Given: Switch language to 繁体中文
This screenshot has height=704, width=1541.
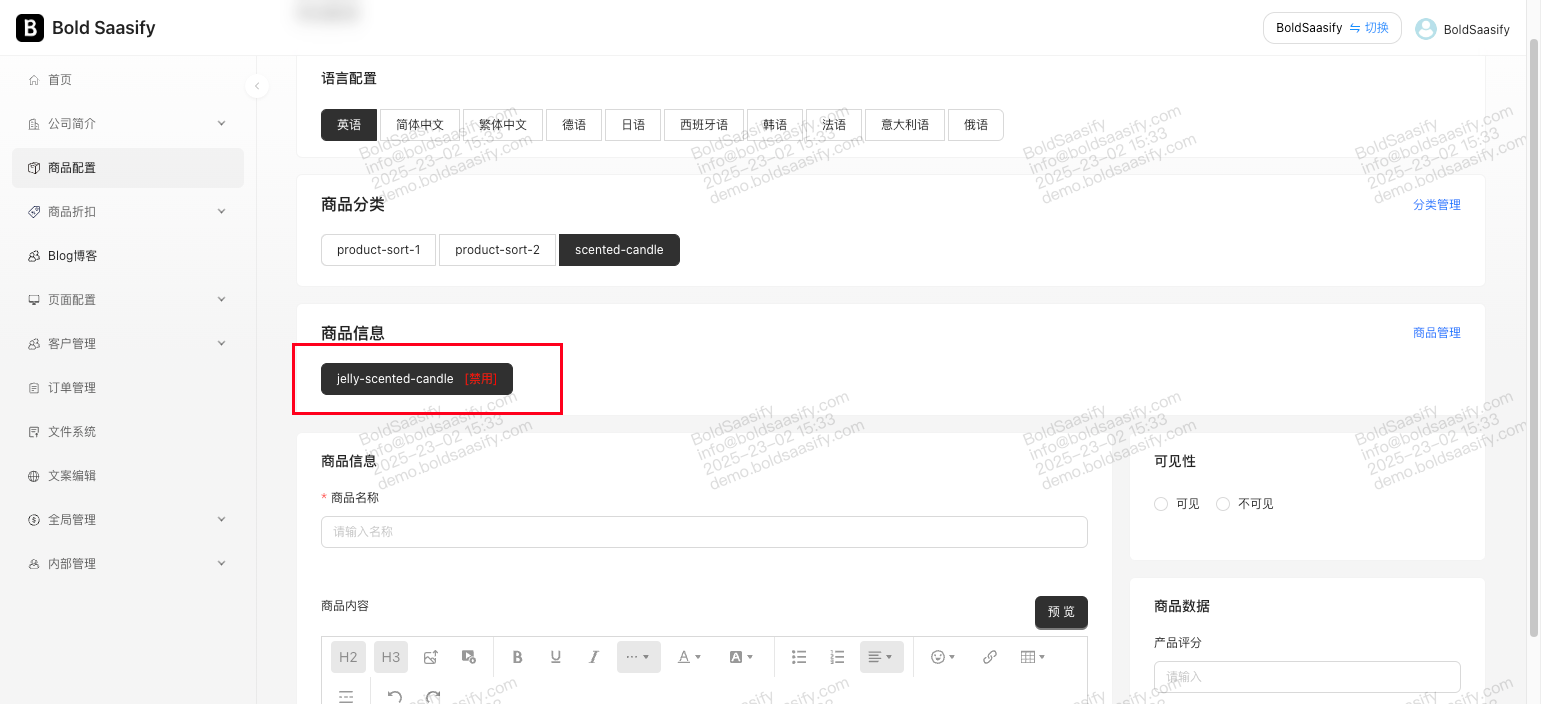Looking at the screenshot, I should click(503, 125).
